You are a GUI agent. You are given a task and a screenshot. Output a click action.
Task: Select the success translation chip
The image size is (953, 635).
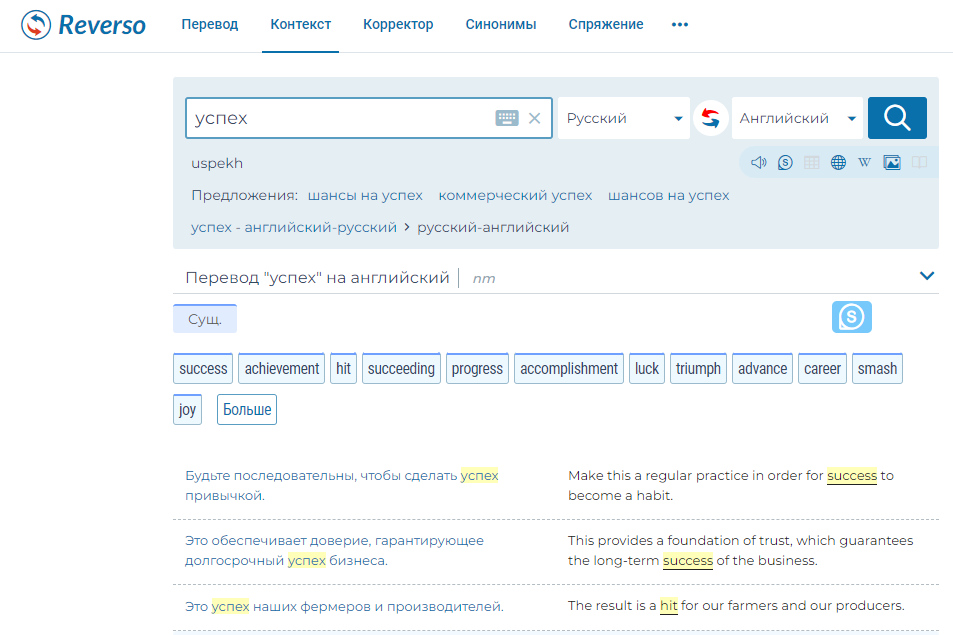pos(203,369)
